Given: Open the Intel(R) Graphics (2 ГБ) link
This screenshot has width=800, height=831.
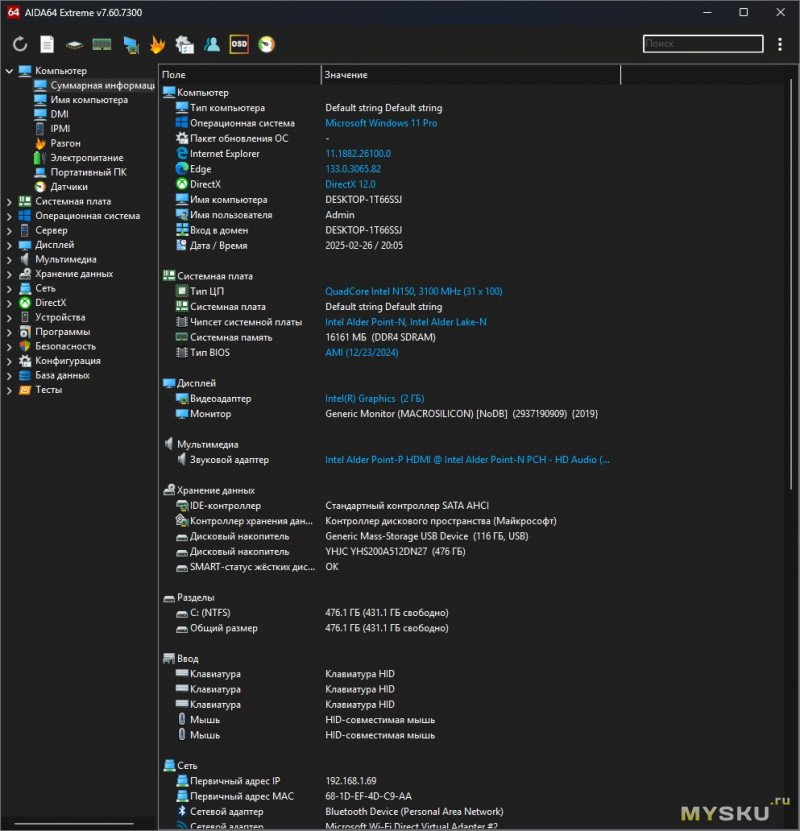Looking at the screenshot, I should click(x=375, y=399).
